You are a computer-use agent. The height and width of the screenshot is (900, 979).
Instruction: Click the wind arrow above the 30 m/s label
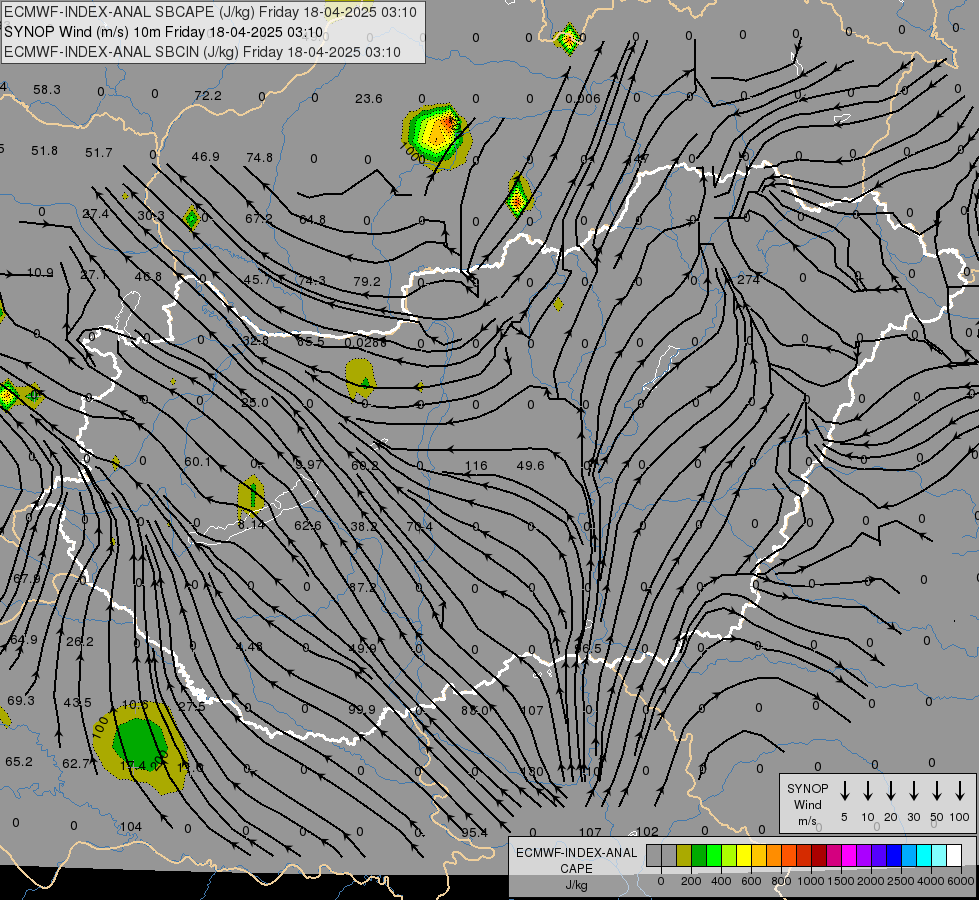tap(913, 791)
